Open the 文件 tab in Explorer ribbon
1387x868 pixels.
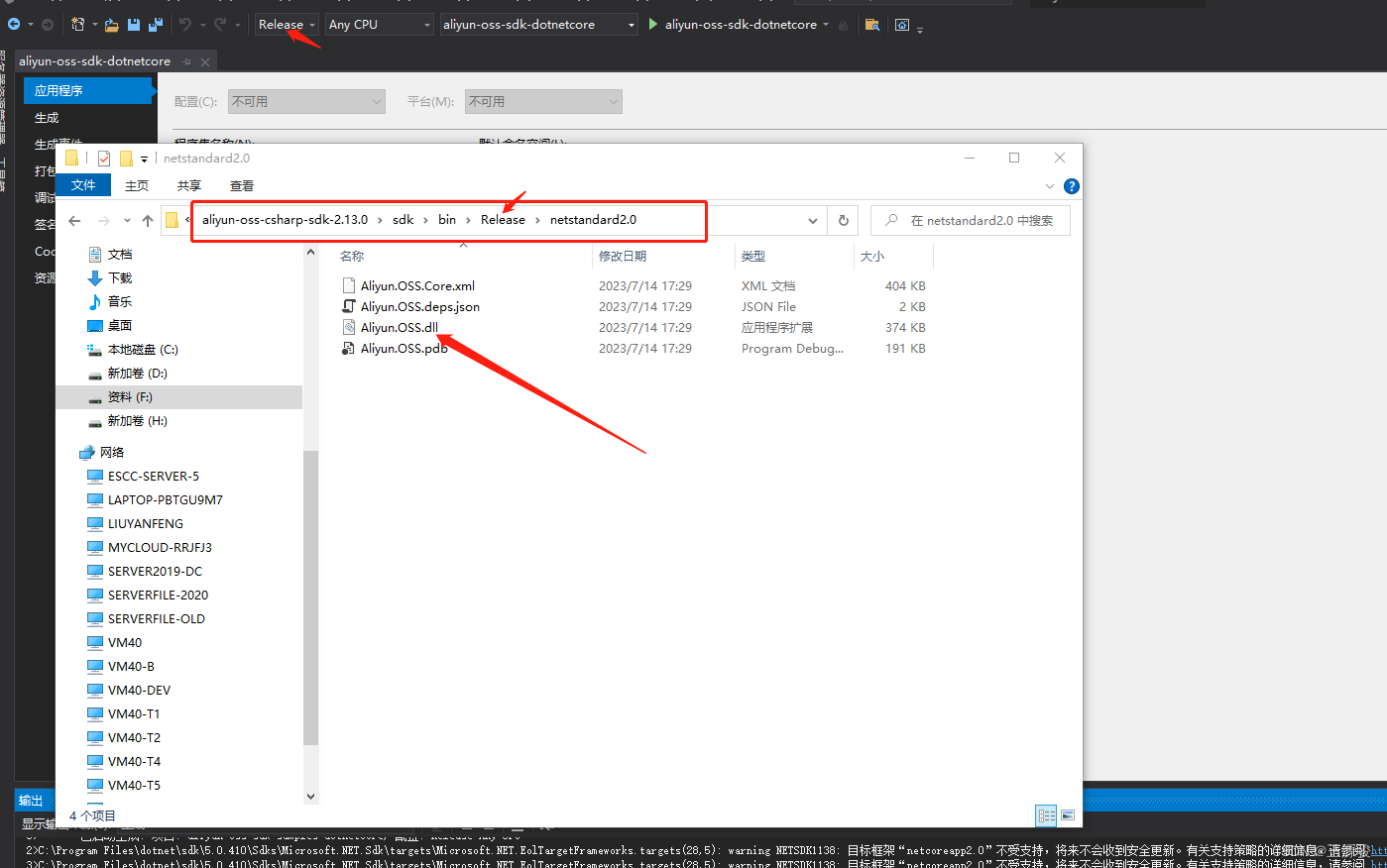pos(83,185)
